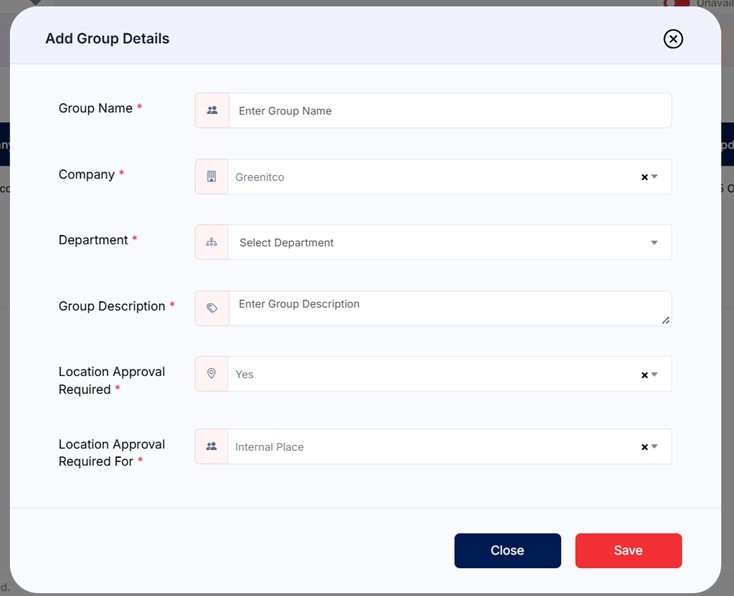This screenshot has height=596, width=734.
Task: Click the Save button
Action: (628, 551)
